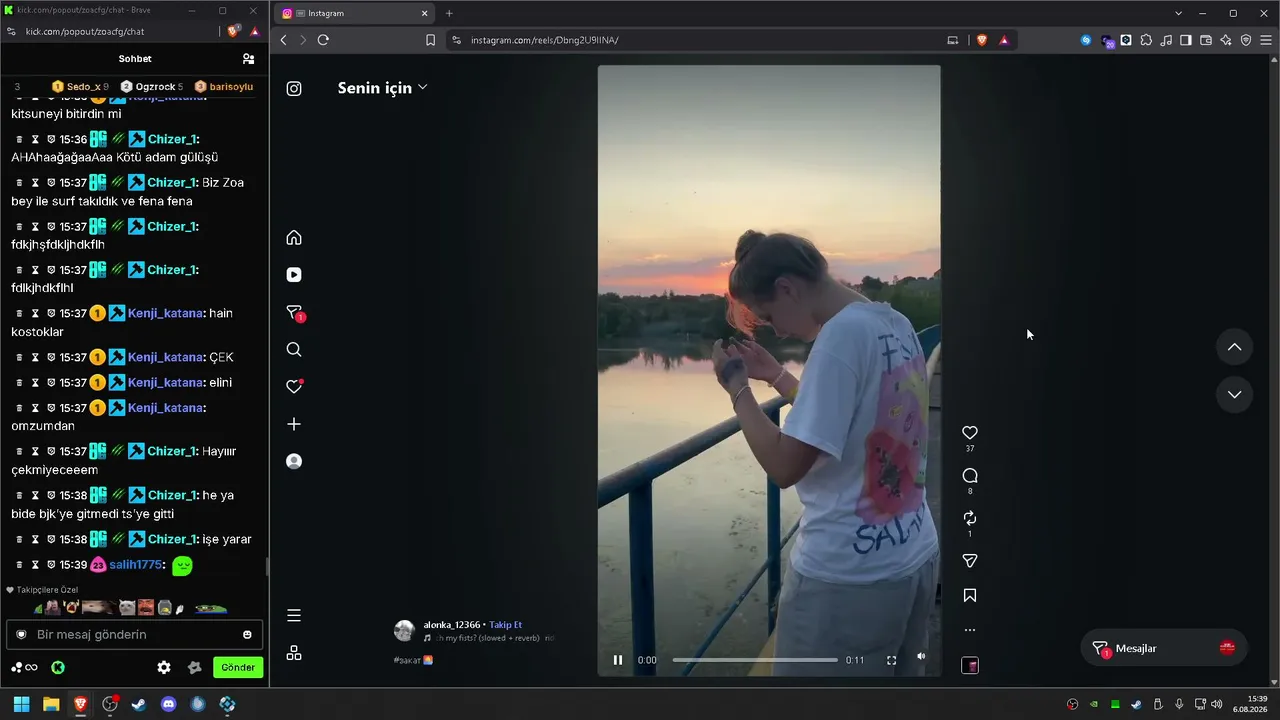
Task: Share the reel via paper plane icon
Action: [969, 561]
